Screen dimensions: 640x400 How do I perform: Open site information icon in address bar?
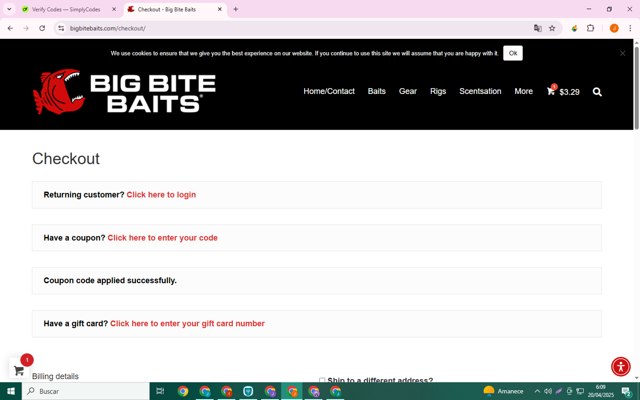pos(61,28)
